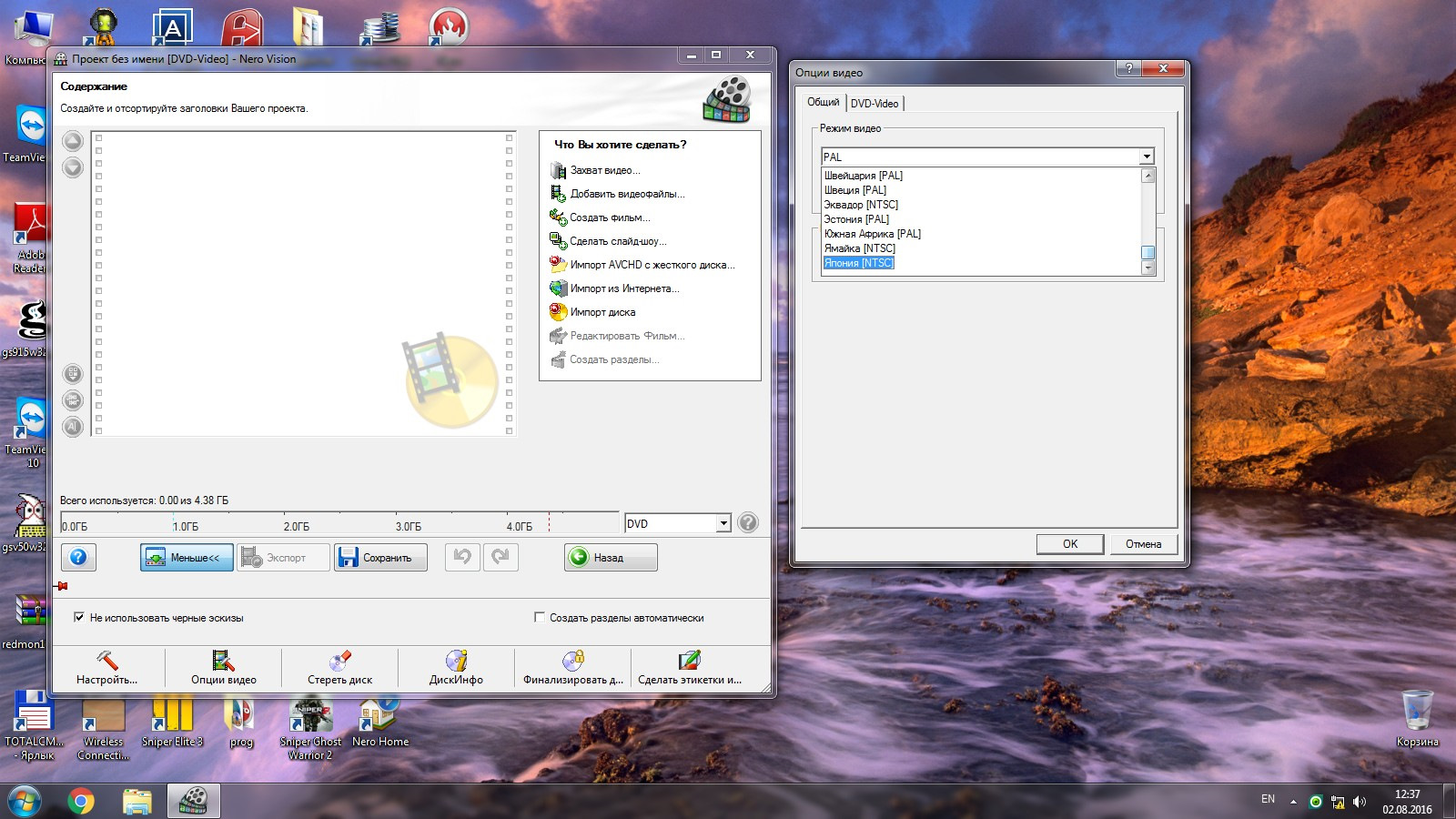The image size is (1456, 819).
Task: Click EN language indicator in tray
Action: tap(1268, 799)
